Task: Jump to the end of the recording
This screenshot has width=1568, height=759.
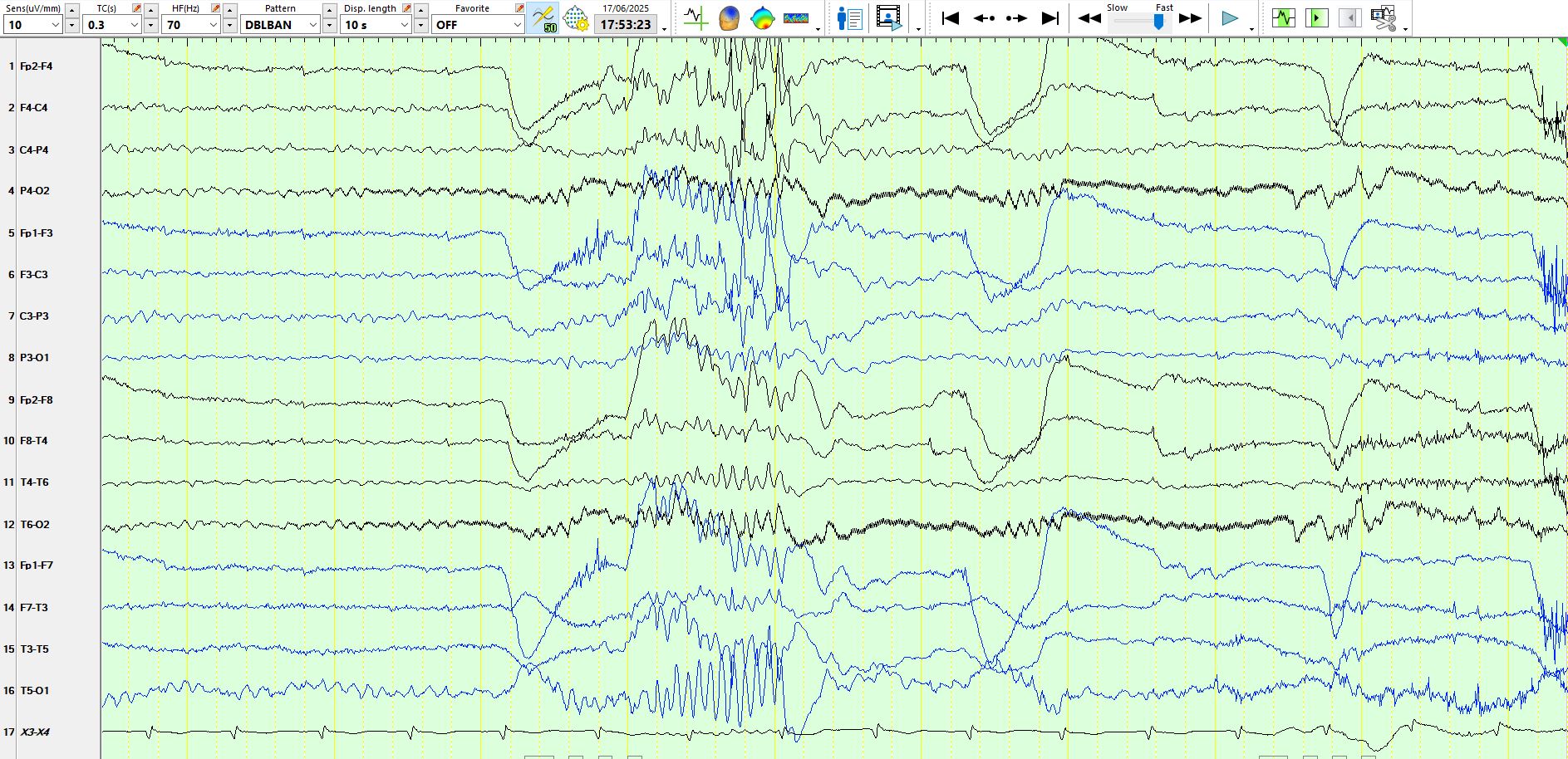Action: [1050, 18]
